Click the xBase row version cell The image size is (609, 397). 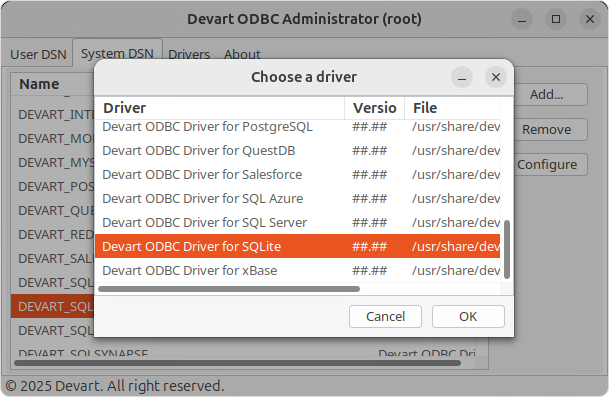(x=369, y=270)
